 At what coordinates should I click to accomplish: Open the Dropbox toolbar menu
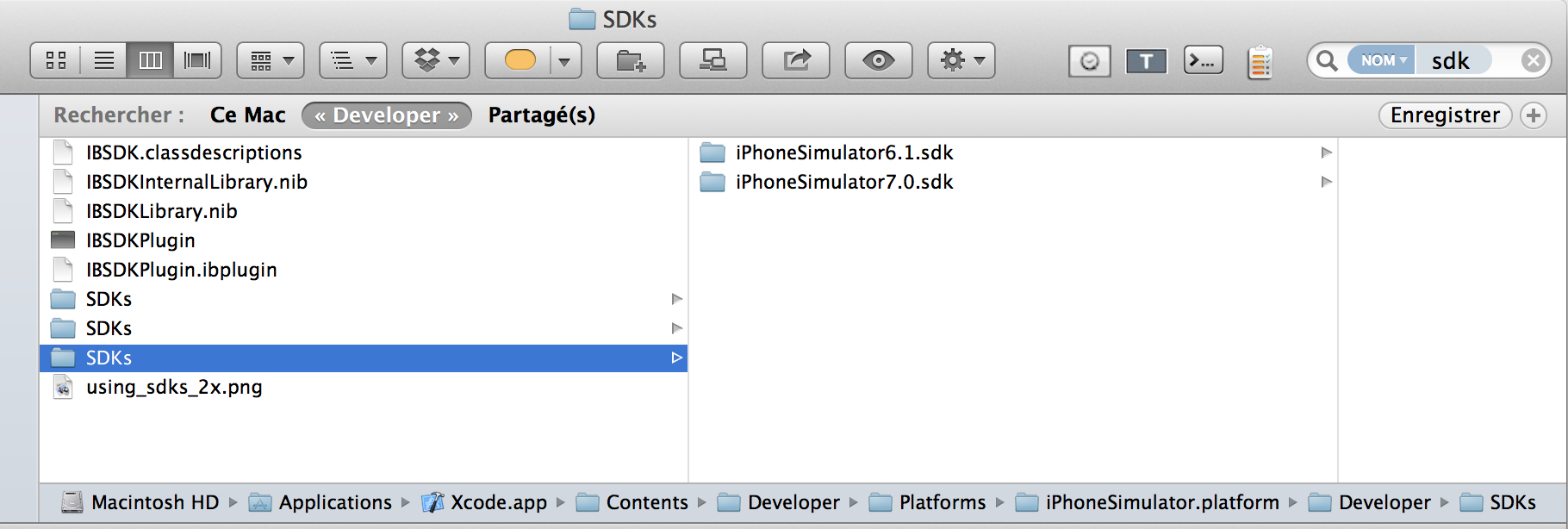[436, 60]
